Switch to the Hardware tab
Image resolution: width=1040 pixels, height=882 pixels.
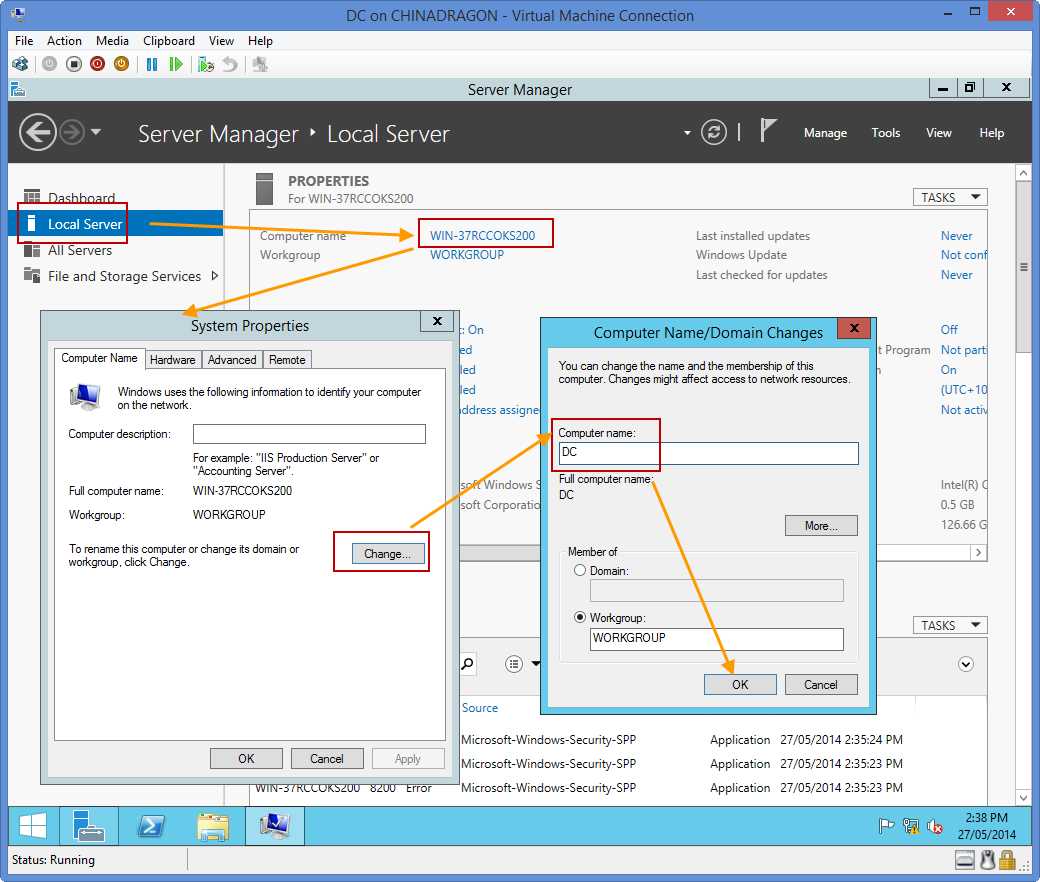[172, 359]
